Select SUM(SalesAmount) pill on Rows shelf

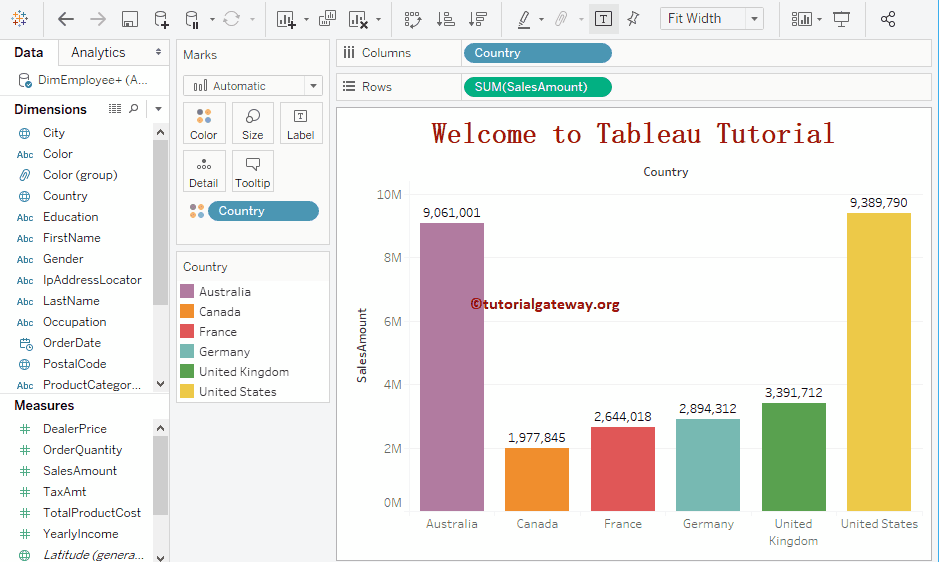point(538,87)
